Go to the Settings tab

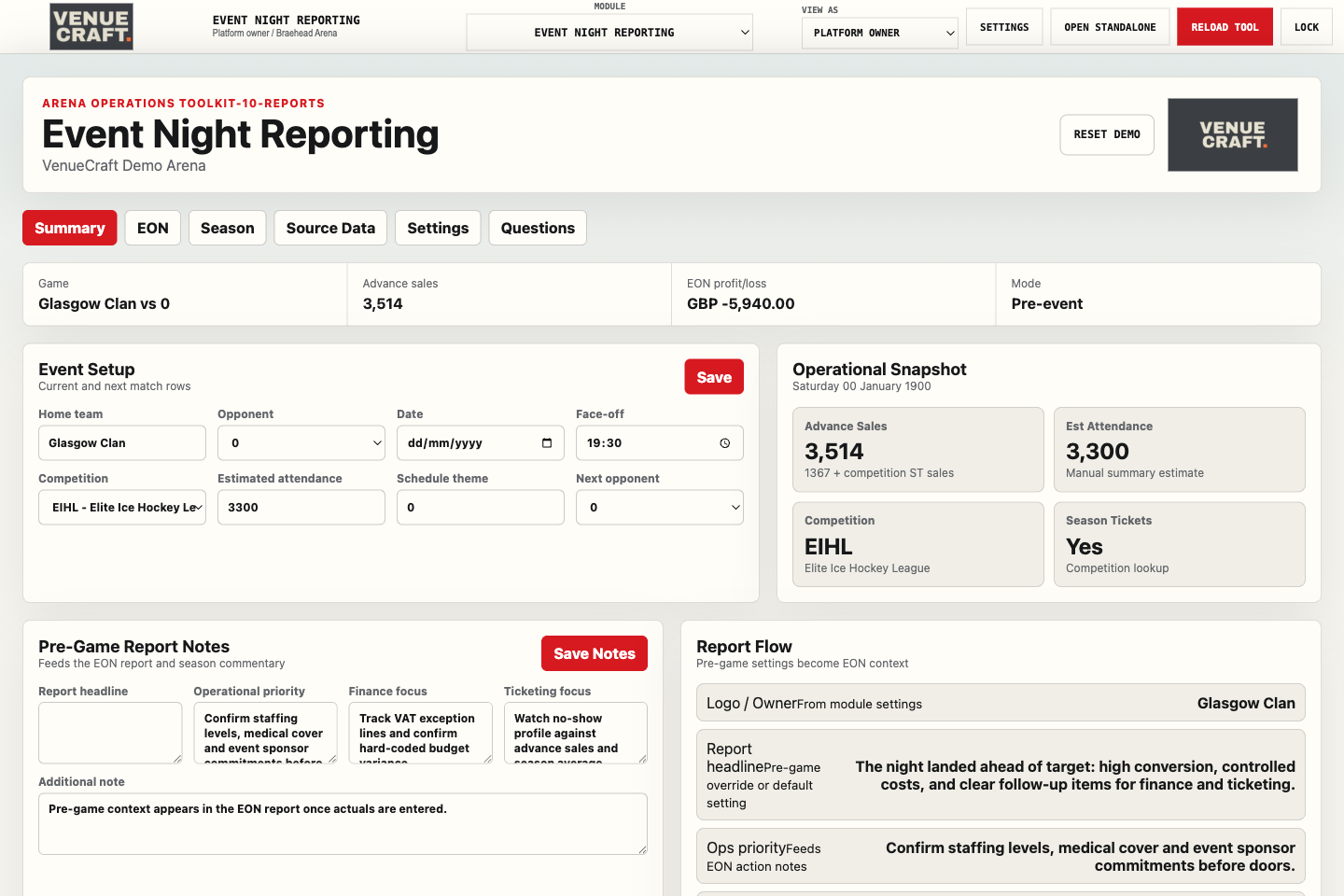click(438, 228)
